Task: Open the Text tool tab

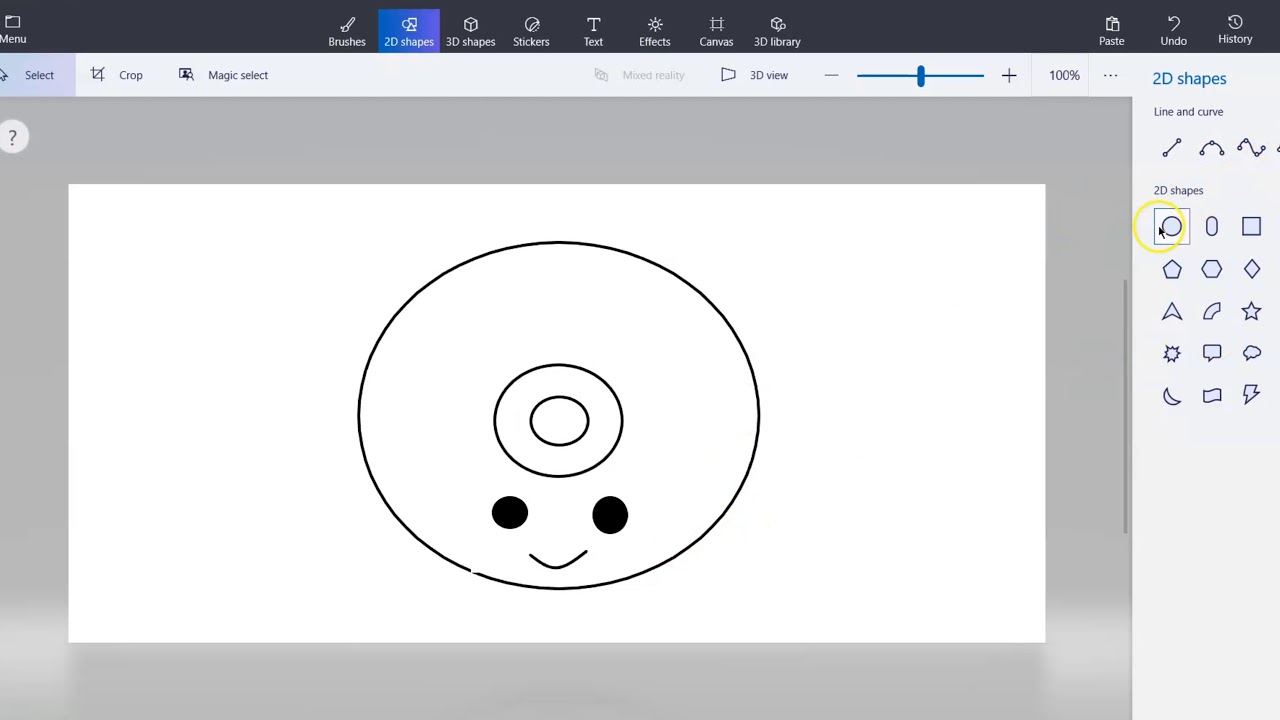Action: (x=593, y=31)
